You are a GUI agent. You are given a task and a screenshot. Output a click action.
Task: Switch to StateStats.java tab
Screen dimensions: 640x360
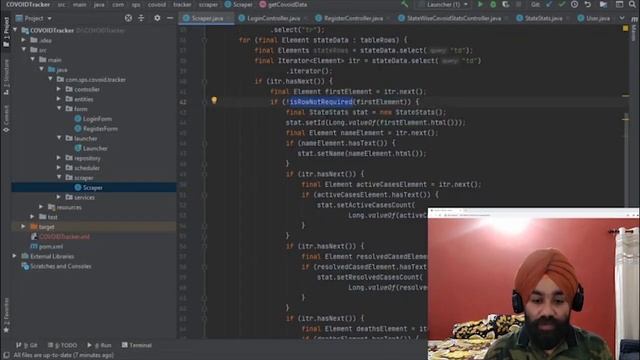pos(543,18)
